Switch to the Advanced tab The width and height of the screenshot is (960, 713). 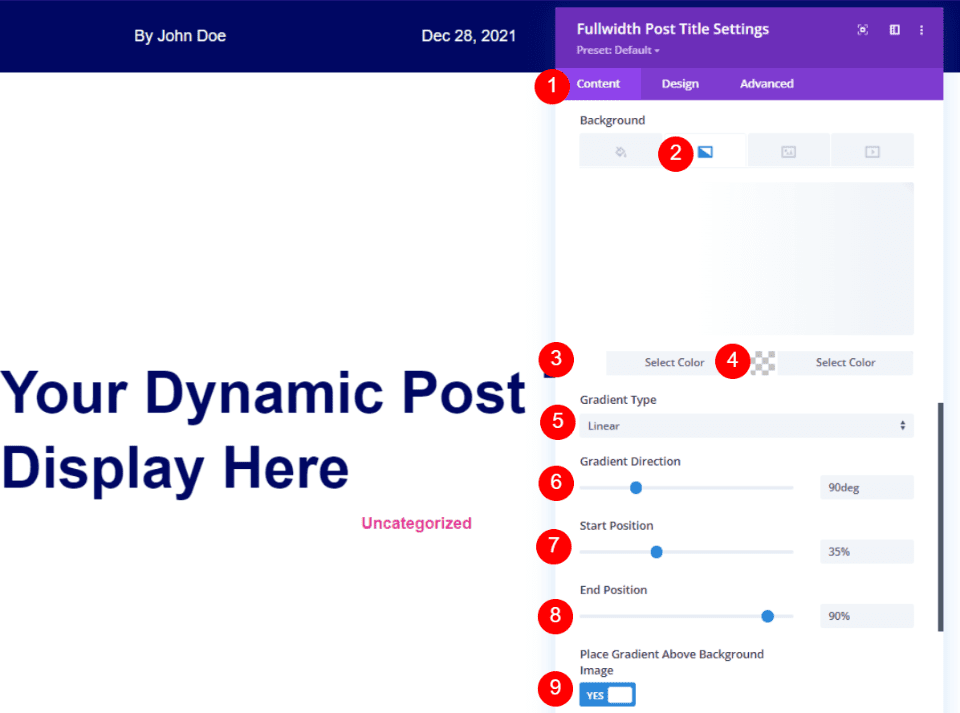point(766,83)
